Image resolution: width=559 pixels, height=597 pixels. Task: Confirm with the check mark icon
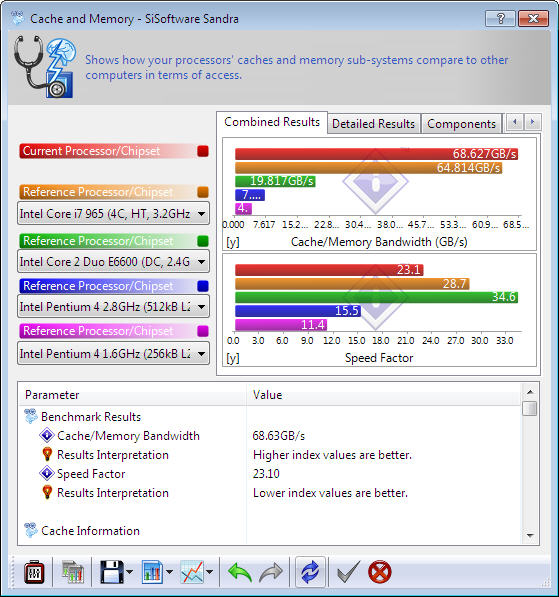click(348, 572)
